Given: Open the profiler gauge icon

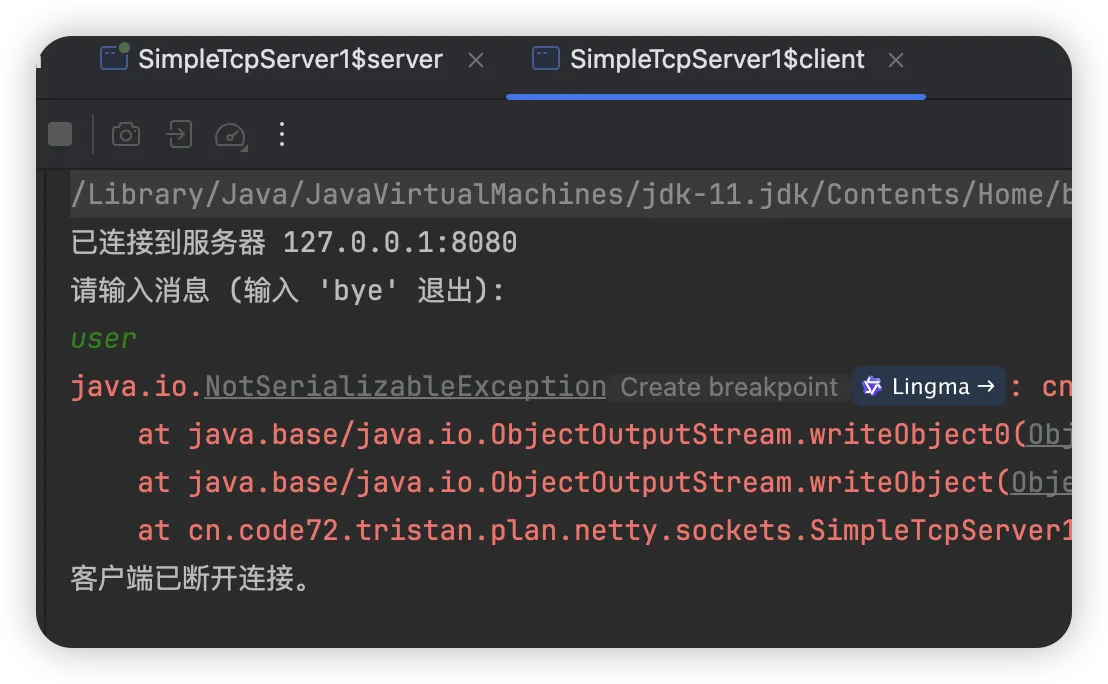Looking at the screenshot, I should [231, 134].
